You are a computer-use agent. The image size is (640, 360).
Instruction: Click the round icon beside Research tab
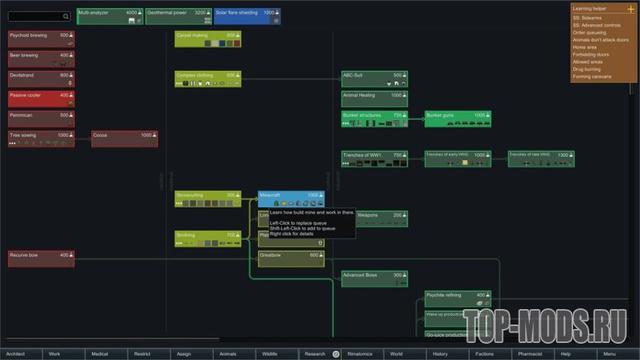(x=336, y=354)
